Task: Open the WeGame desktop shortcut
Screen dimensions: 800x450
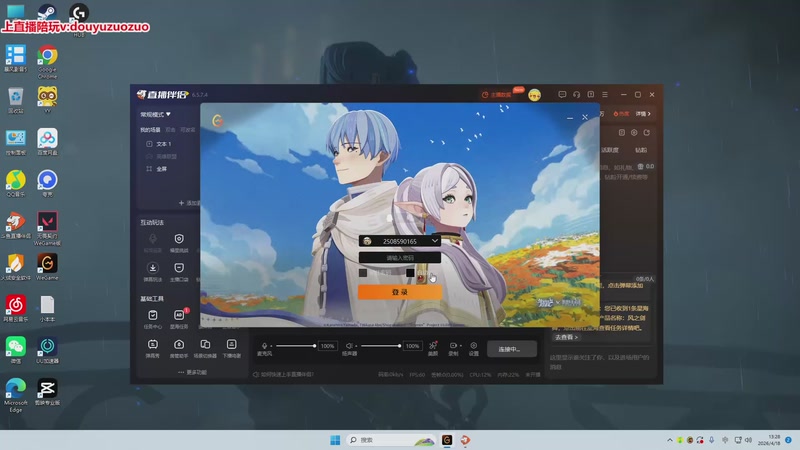Action: 47,267
